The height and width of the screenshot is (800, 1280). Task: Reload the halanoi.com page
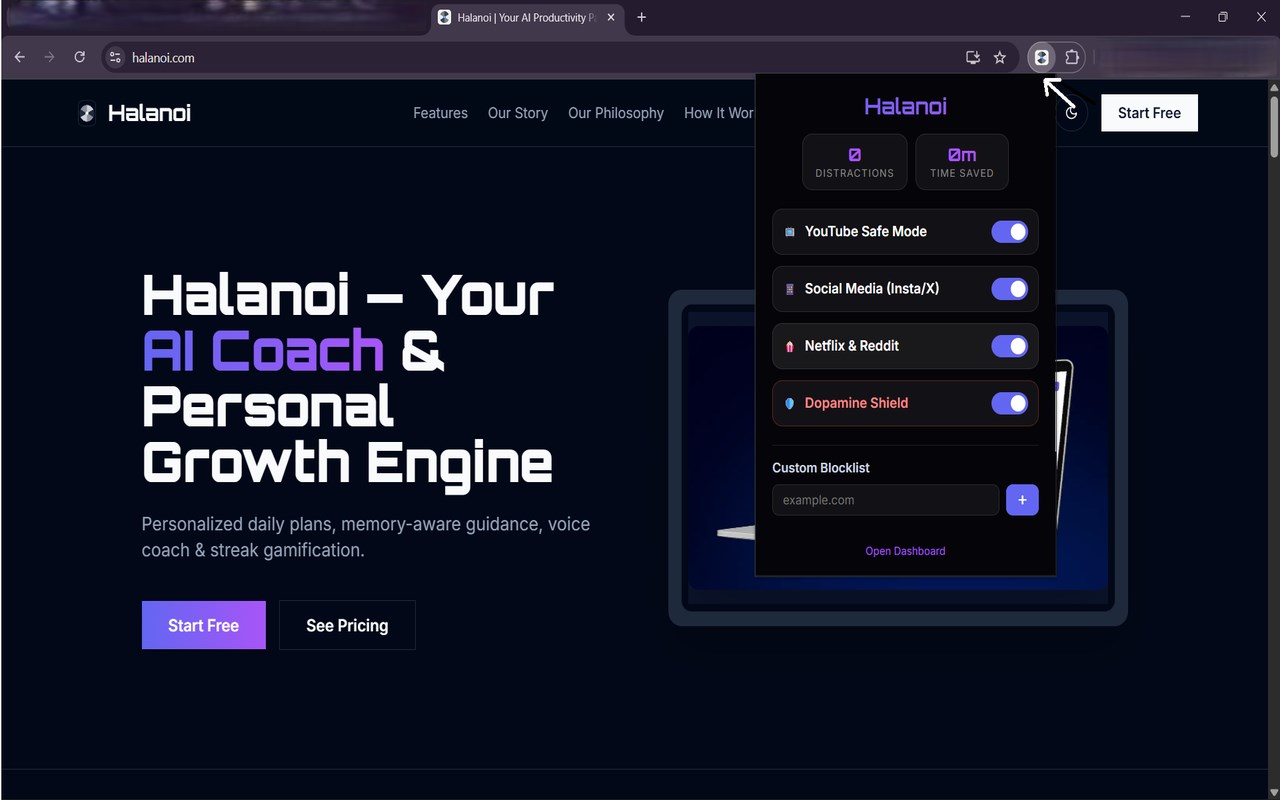80,57
